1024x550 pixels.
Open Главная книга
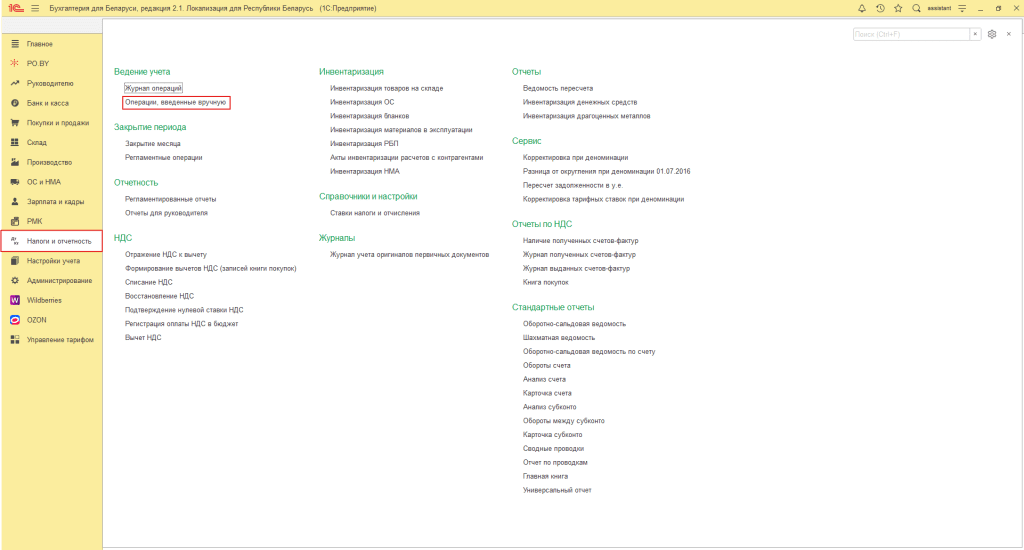[545, 476]
